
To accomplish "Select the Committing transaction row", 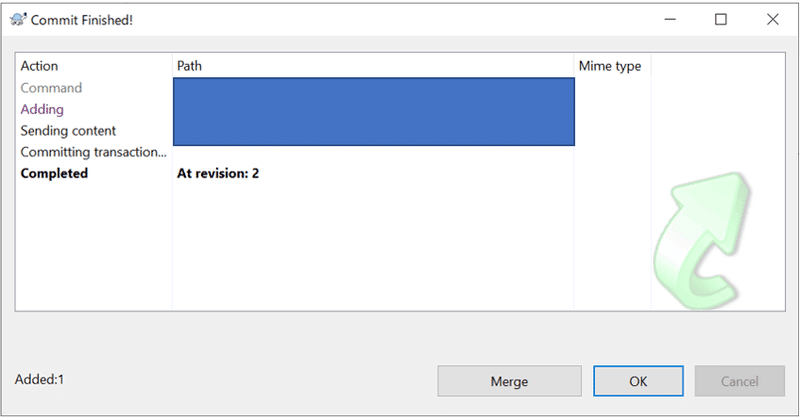I will pyautogui.click(x=93, y=152).
